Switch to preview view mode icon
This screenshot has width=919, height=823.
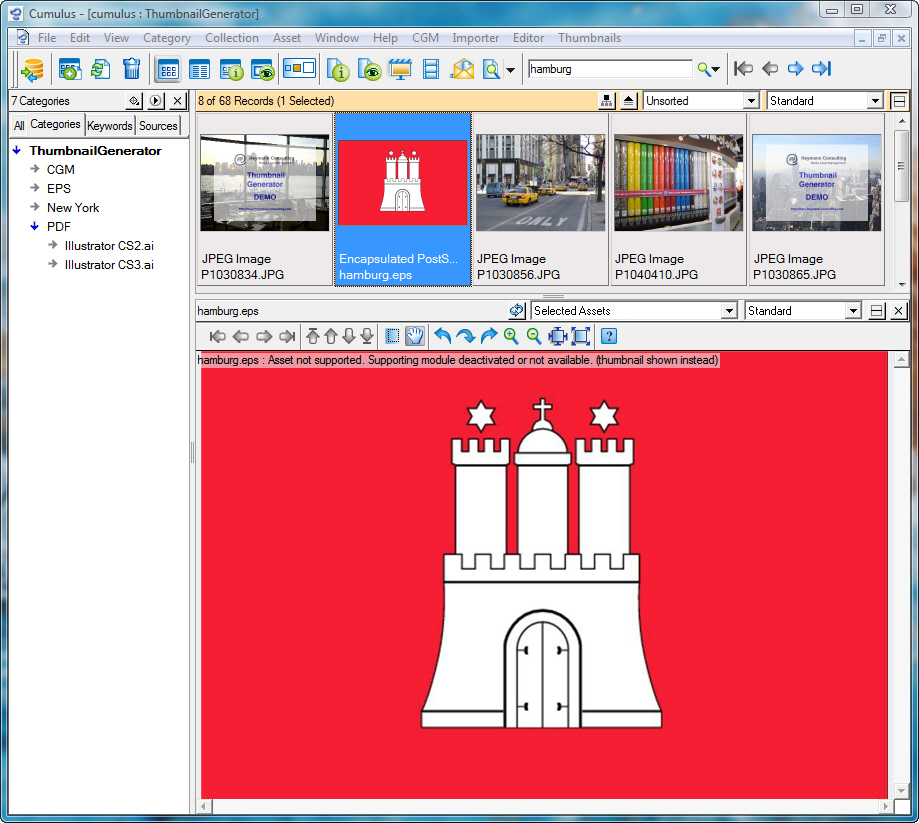click(262, 70)
